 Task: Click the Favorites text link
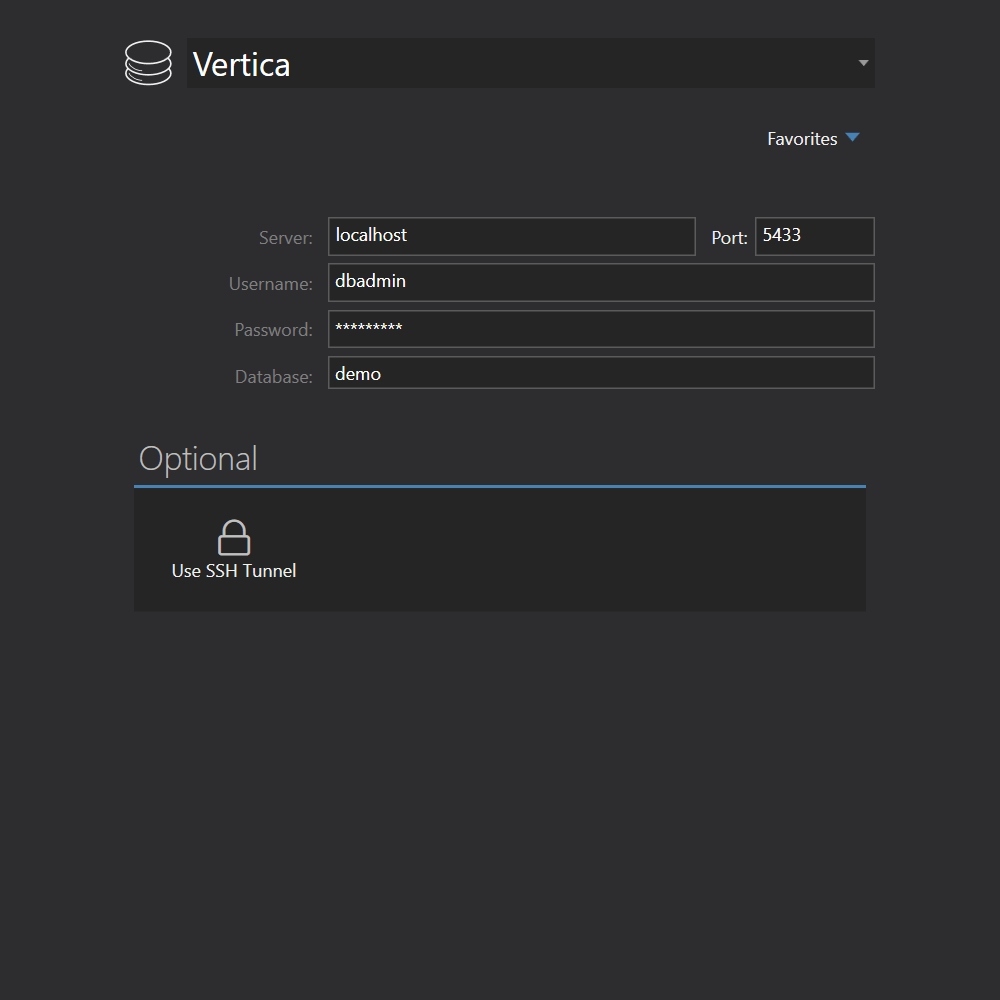coord(802,138)
